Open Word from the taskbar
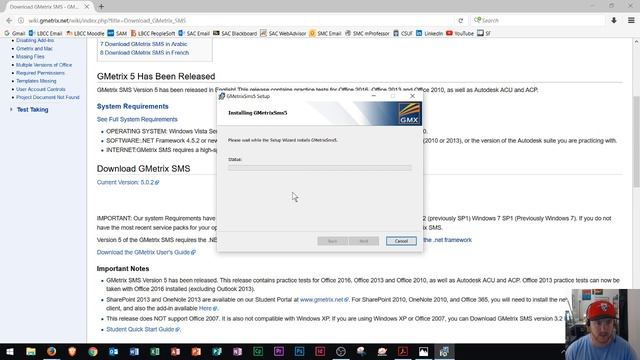 pos(134,351)
